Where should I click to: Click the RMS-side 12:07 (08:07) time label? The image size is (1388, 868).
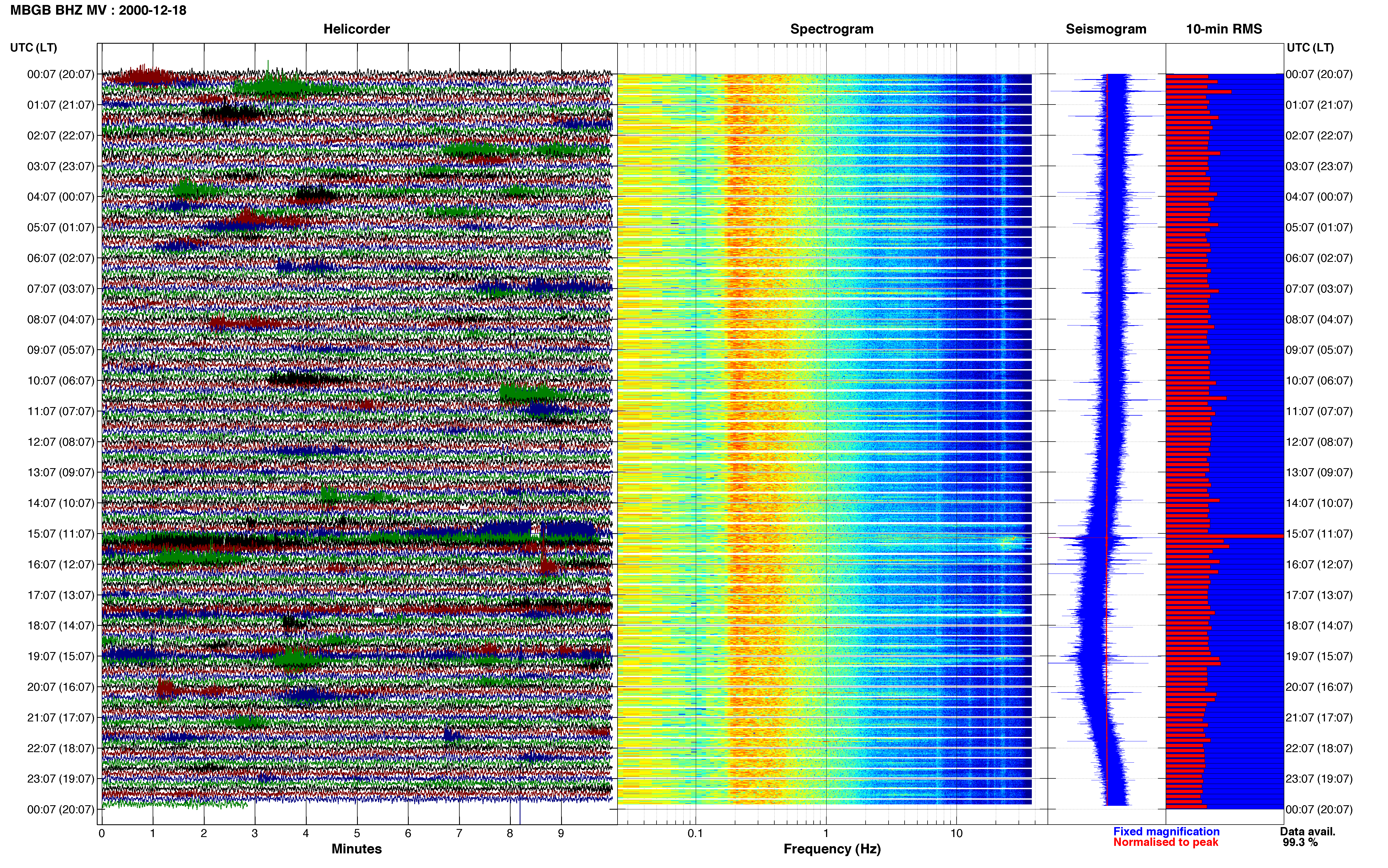[1319, 442]
